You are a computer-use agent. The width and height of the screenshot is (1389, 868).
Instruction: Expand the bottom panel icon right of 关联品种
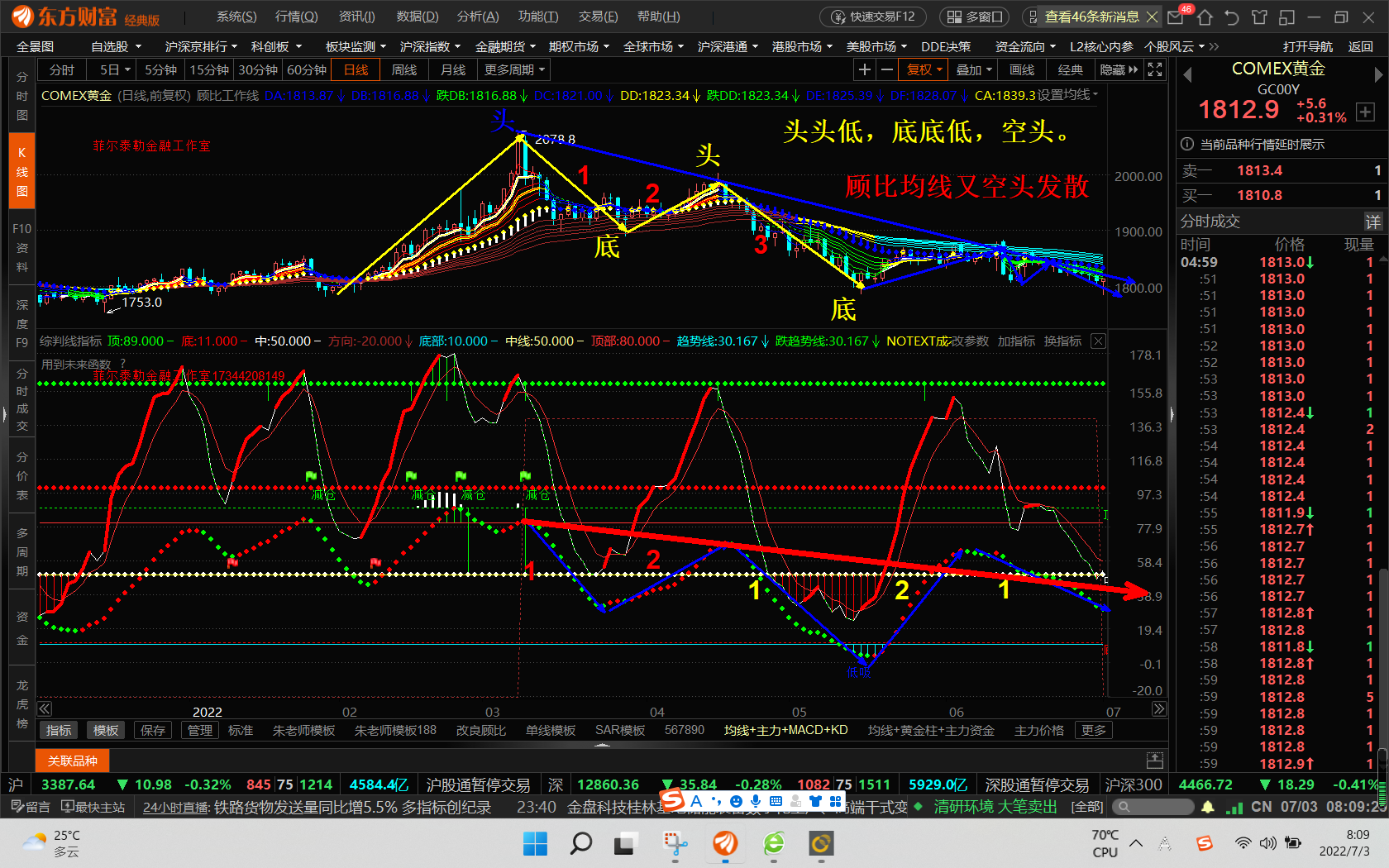[x=1155, y=761]
